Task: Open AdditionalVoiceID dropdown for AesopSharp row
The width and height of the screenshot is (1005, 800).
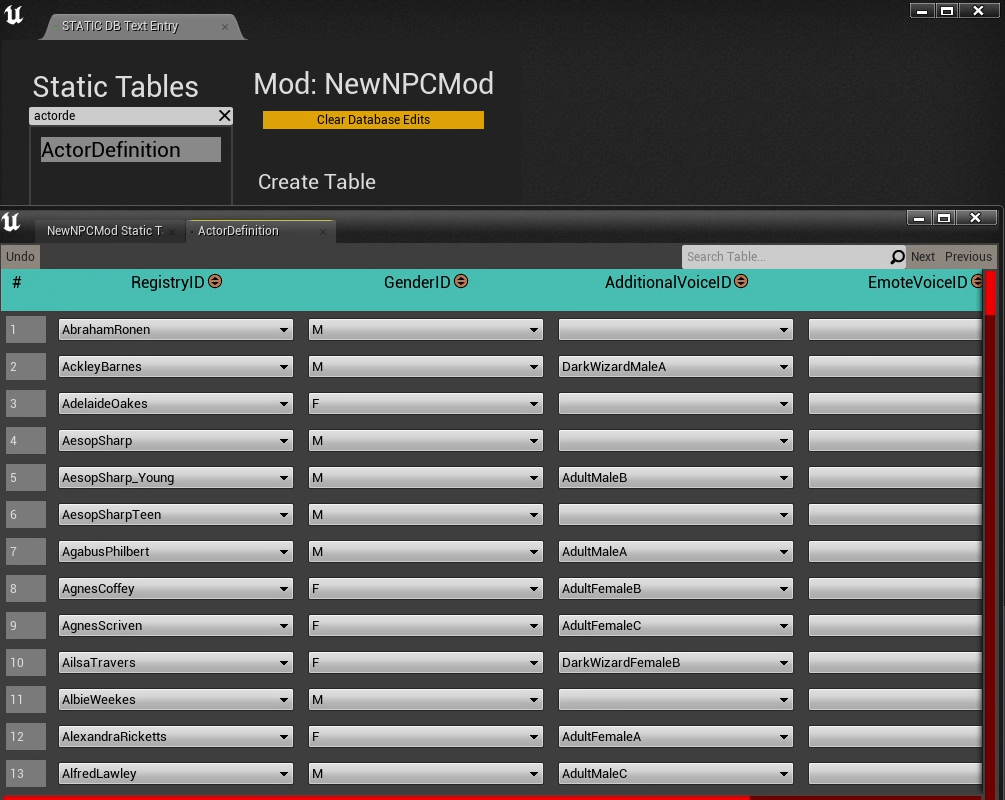Action: [x=676, y=440]
